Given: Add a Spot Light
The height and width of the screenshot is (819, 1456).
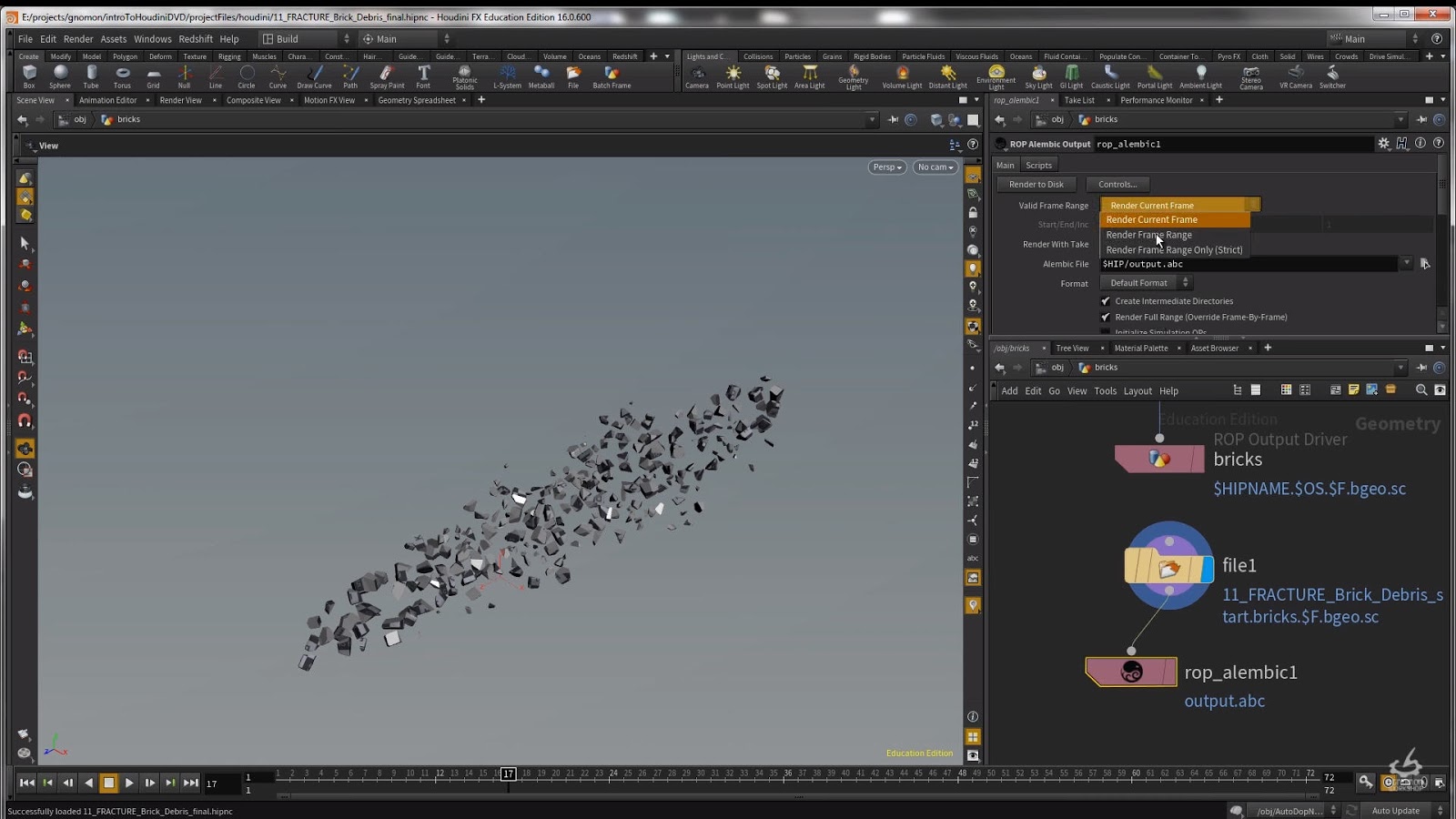Looking at the screenshot, I should (772, 76).
